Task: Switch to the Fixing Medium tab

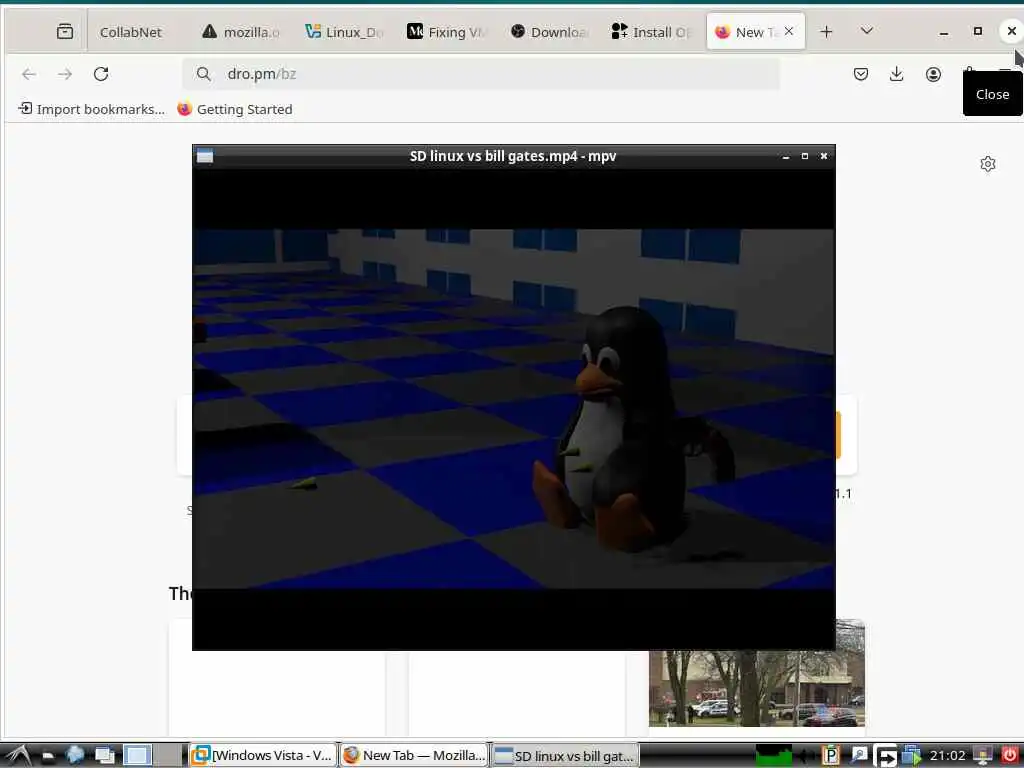Action: pyautogui.click(x=447, y=32)
